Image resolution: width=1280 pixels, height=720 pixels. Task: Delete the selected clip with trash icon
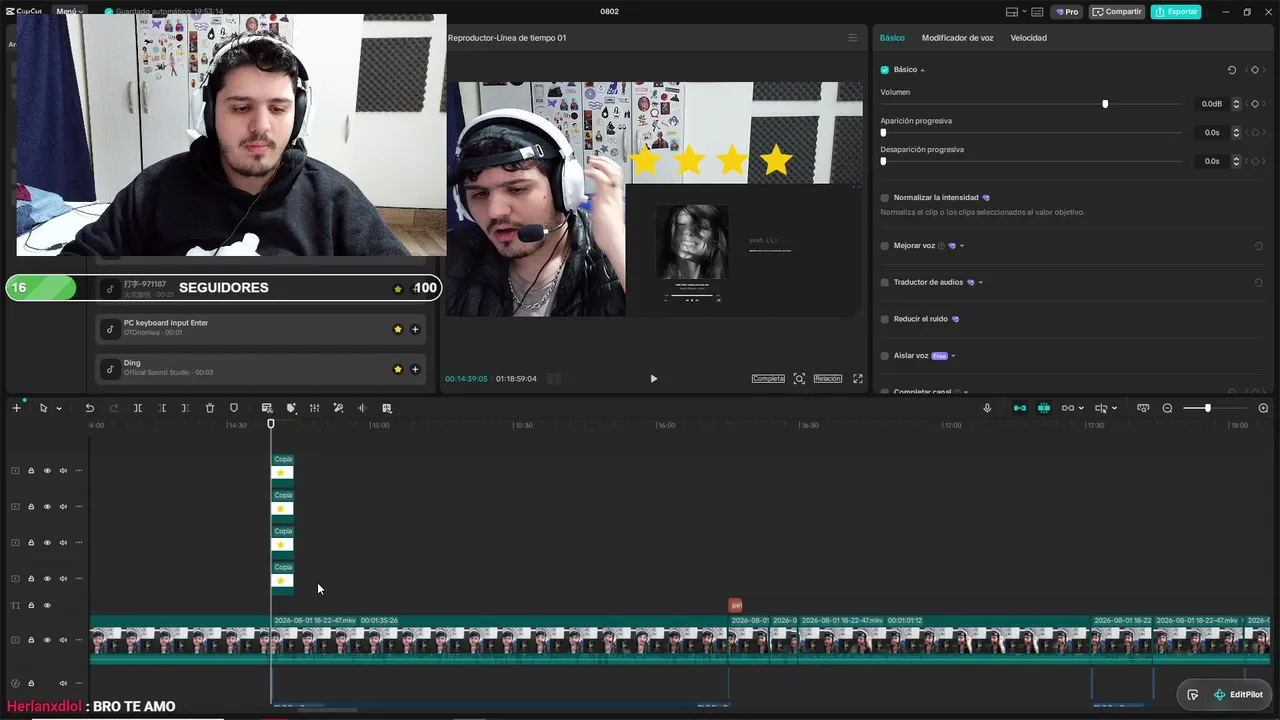tap(210, 408)
